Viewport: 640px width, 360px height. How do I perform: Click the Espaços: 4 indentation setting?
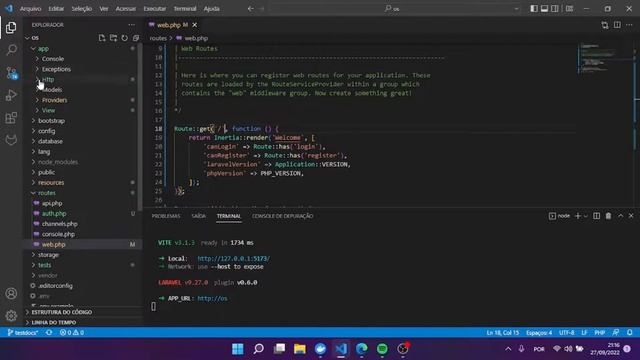click(539, 333)
